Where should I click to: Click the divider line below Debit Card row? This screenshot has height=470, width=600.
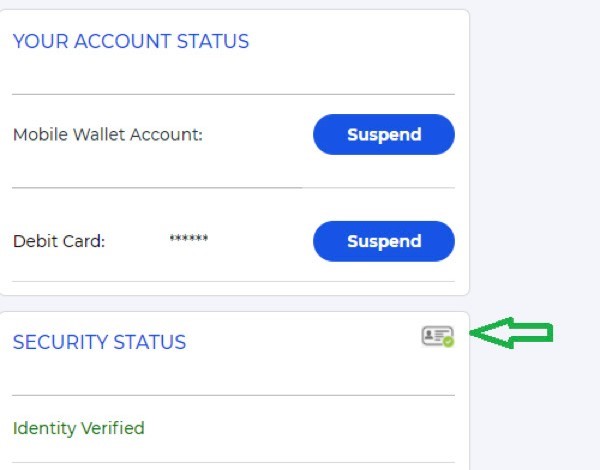tap(233, 281)
